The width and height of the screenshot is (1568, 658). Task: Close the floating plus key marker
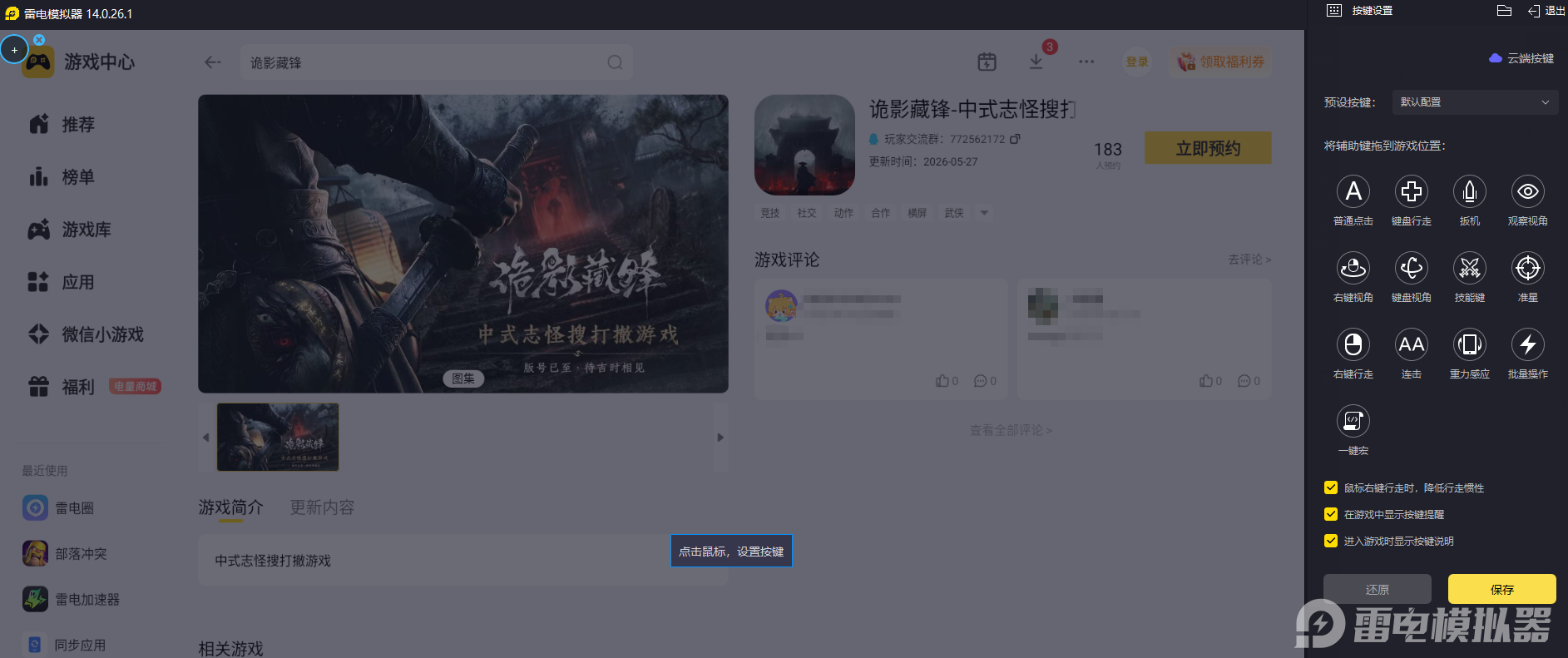pos(39,40)
